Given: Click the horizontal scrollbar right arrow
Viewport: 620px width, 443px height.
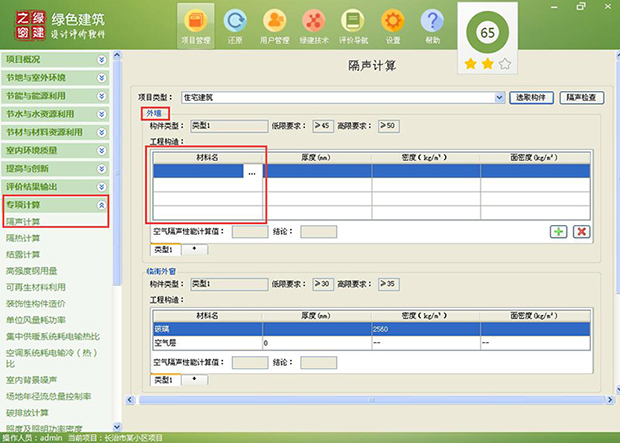Looking at the screenshot, I should 610,400.
